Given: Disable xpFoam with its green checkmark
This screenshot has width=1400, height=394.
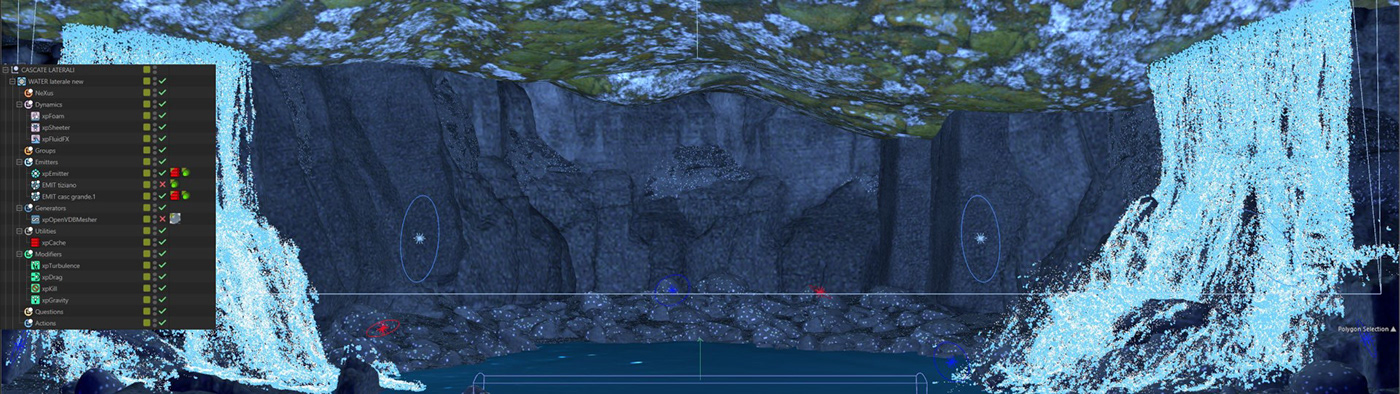Looking at the screenshot, I should (x=162, y=116).
